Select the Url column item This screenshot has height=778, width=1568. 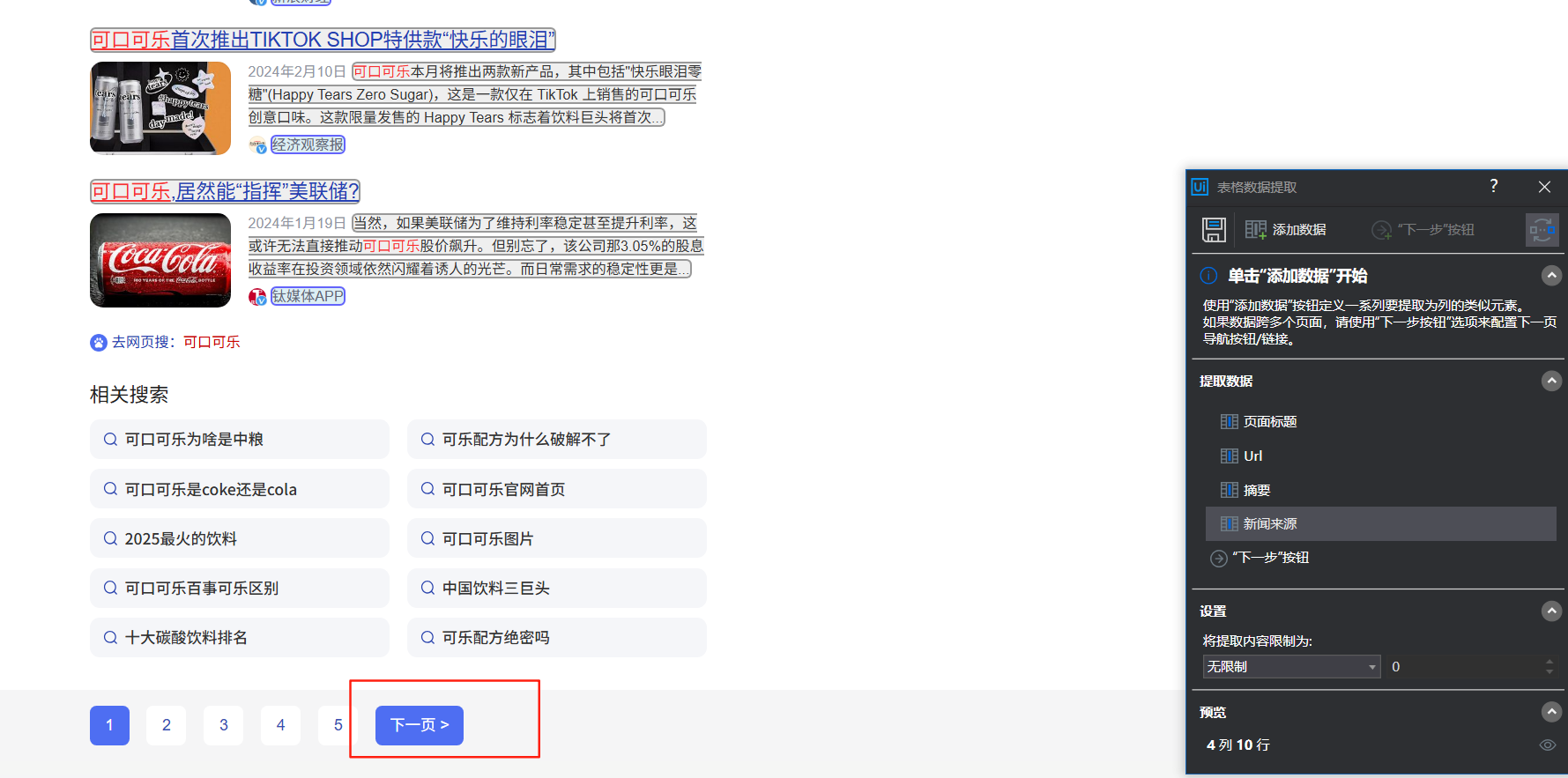pyautogui.click(x=1380, y=456)
